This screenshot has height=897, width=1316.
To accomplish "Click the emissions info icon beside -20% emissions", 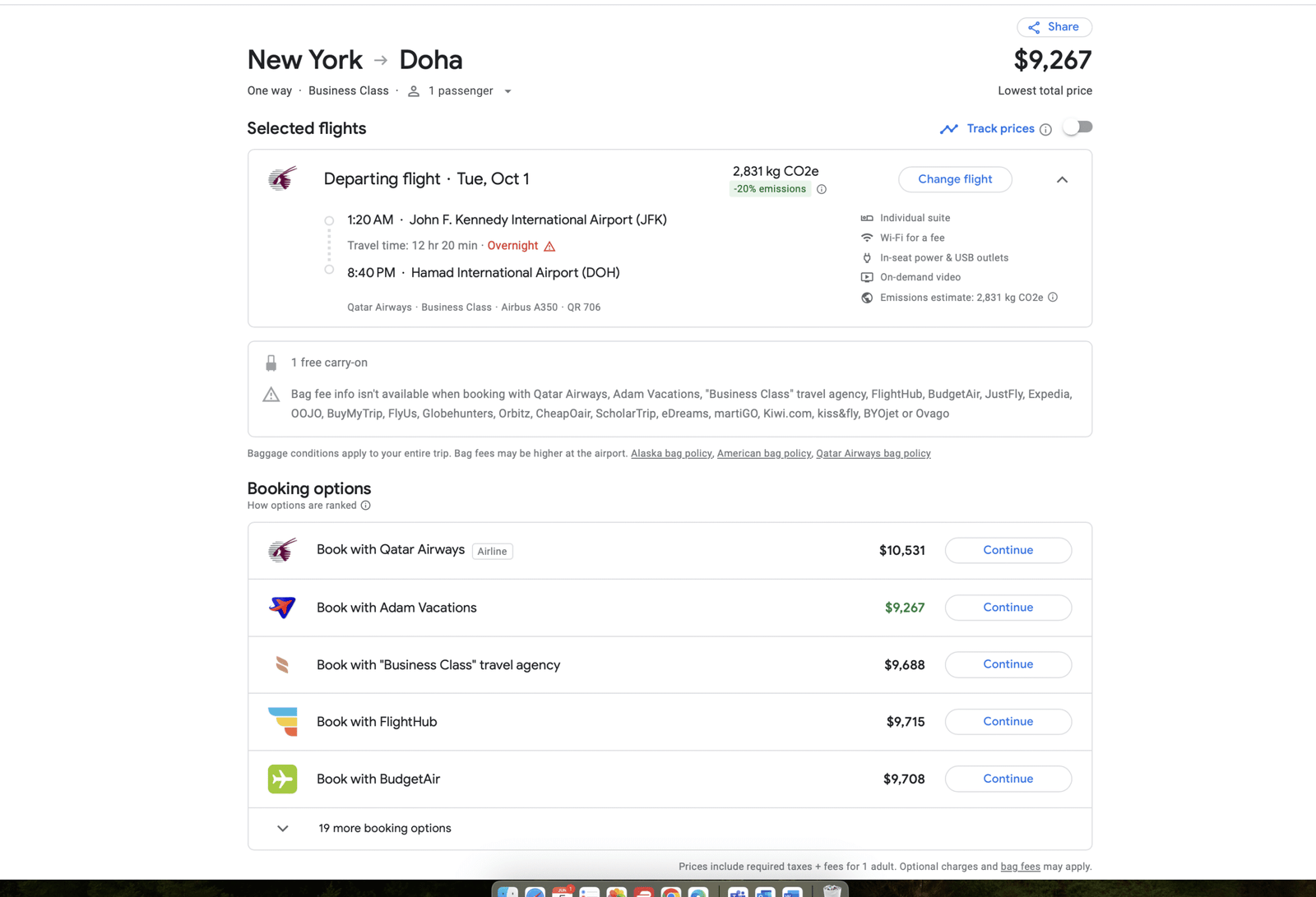I will 821,189.
